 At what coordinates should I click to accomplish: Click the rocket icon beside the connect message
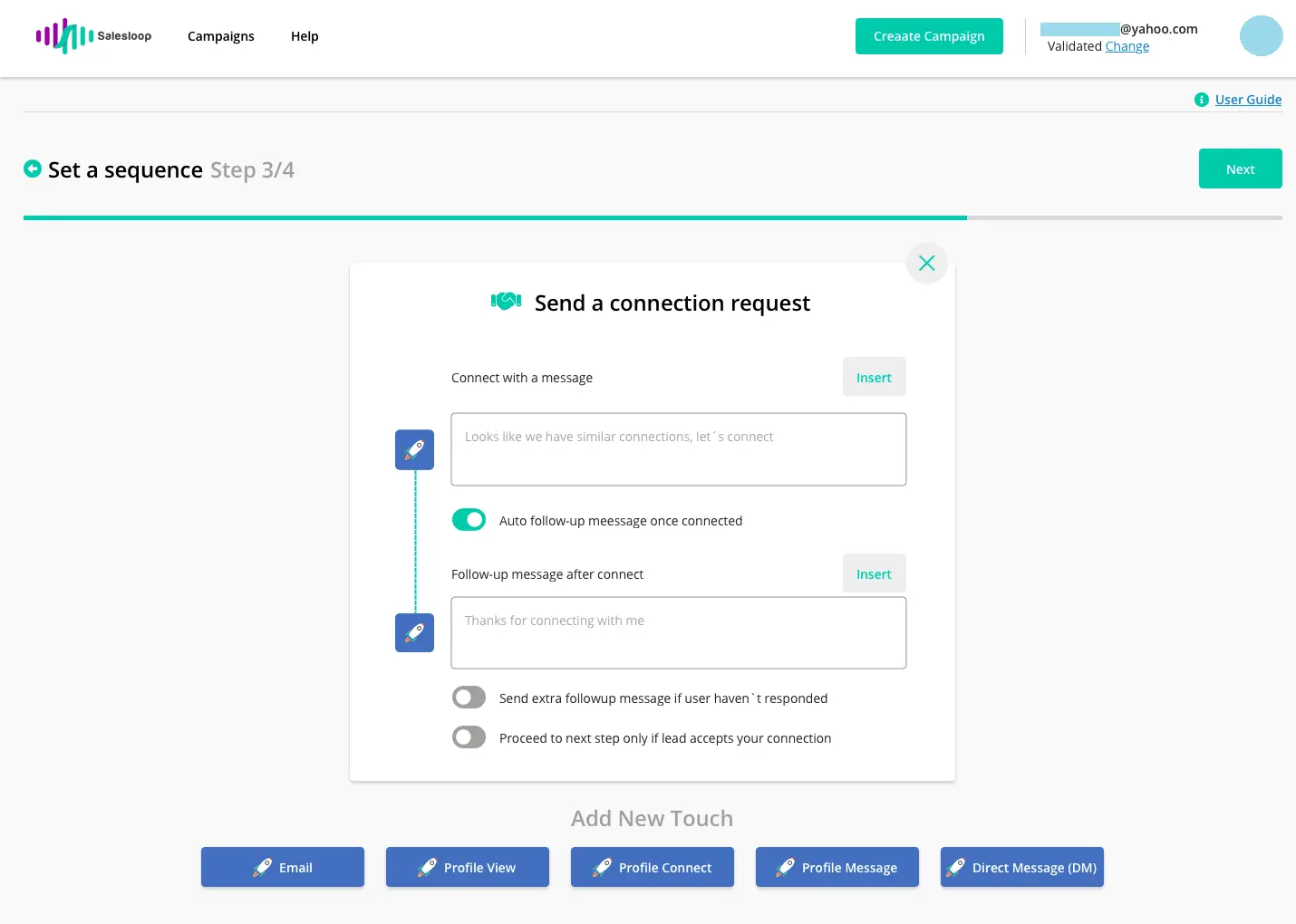click(x=414, y=449)
